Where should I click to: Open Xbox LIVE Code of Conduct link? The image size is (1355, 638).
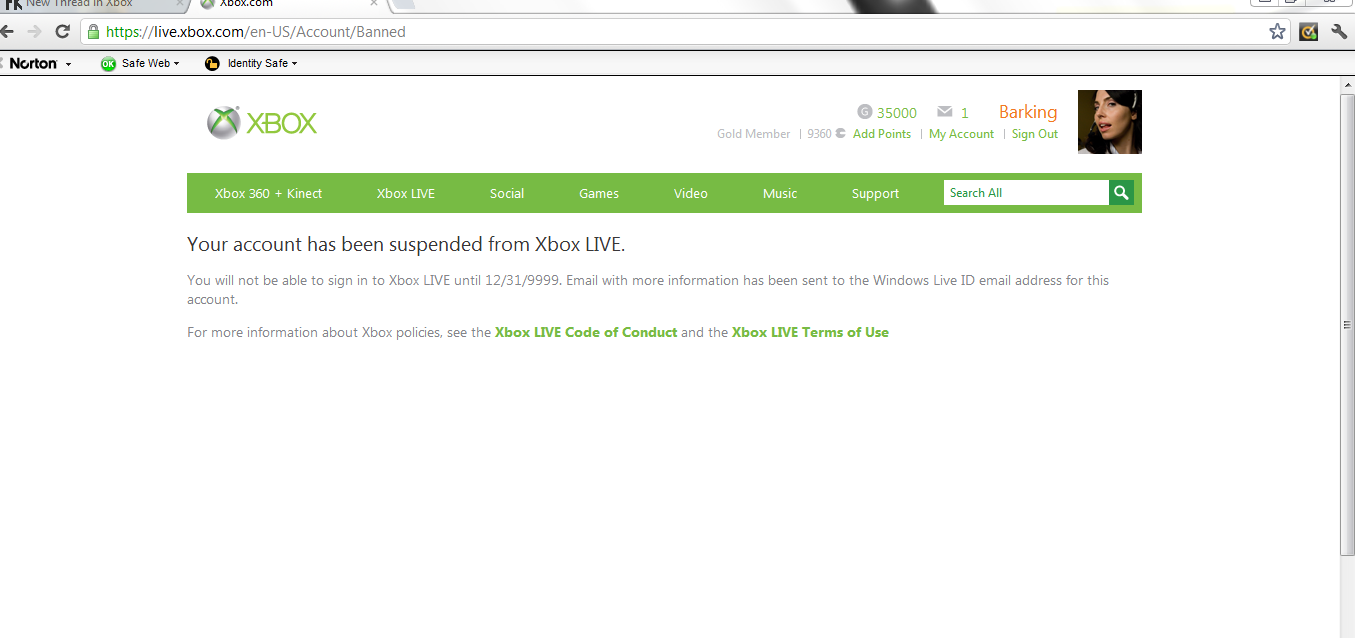pyautogui.click(x=586, y=332)
